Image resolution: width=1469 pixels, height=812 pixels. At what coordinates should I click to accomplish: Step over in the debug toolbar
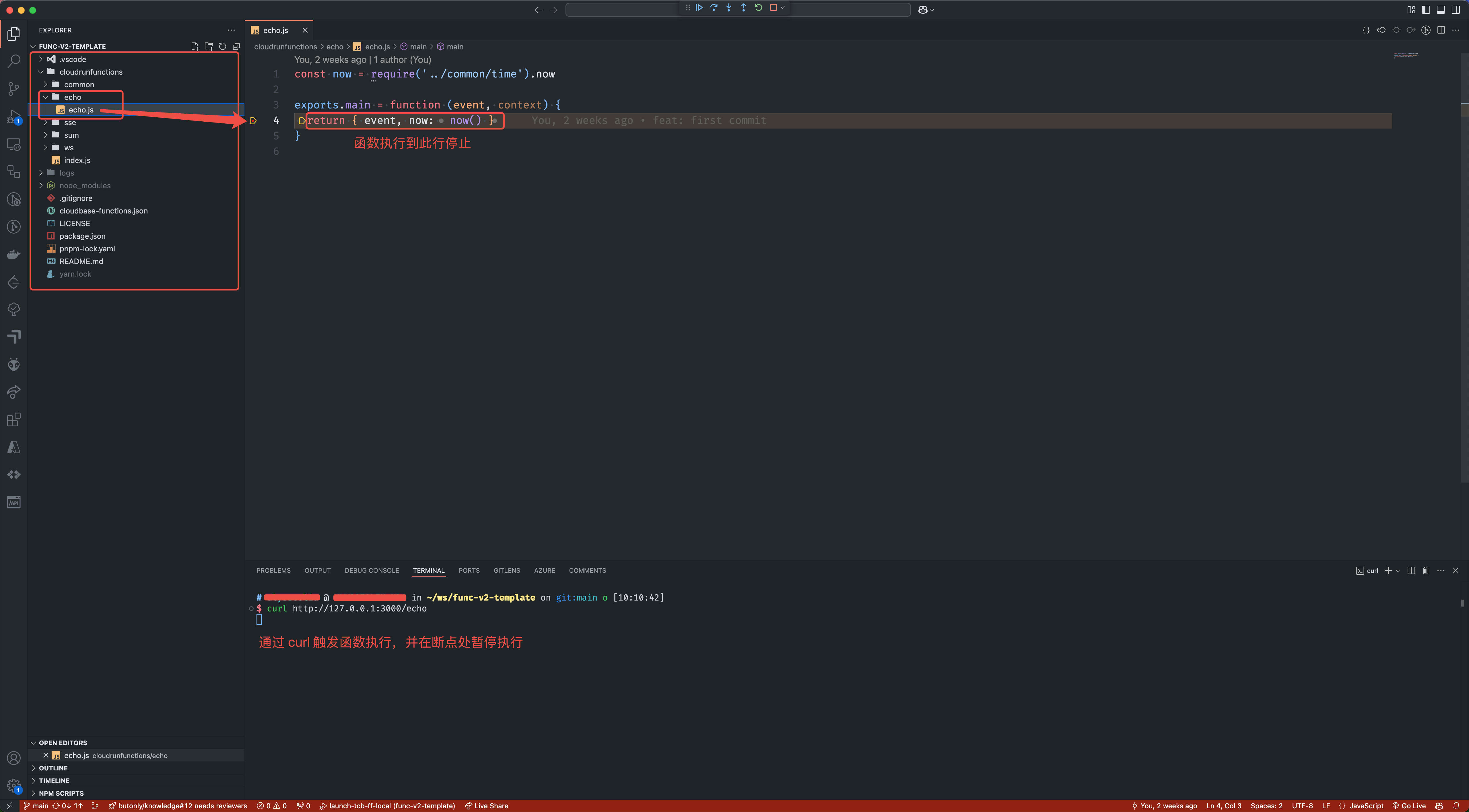[713, 8]
